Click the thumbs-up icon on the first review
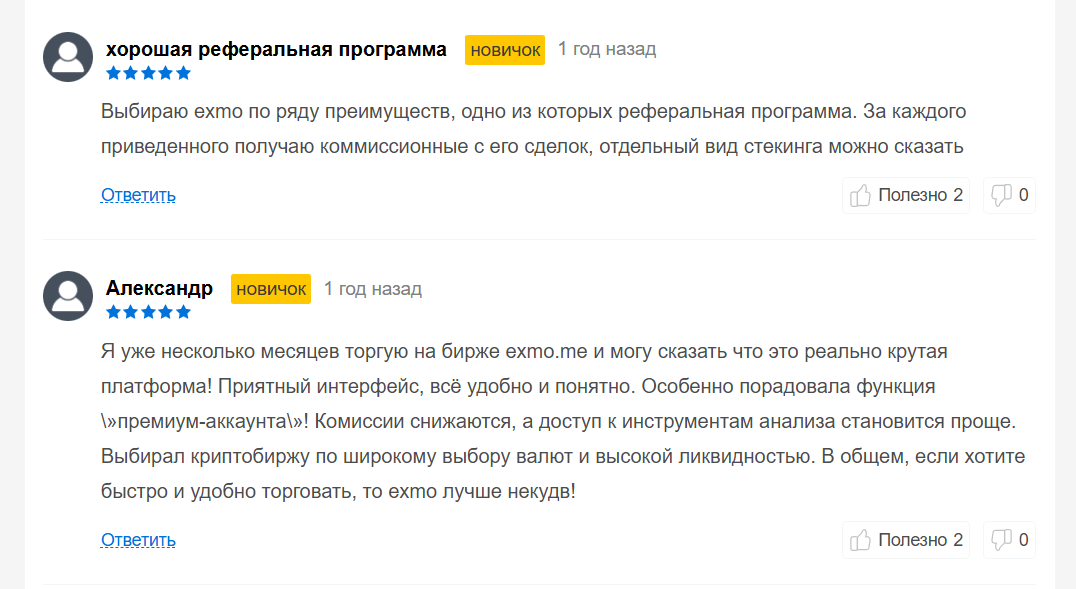The image size is (1076, 589). (860, 195)
